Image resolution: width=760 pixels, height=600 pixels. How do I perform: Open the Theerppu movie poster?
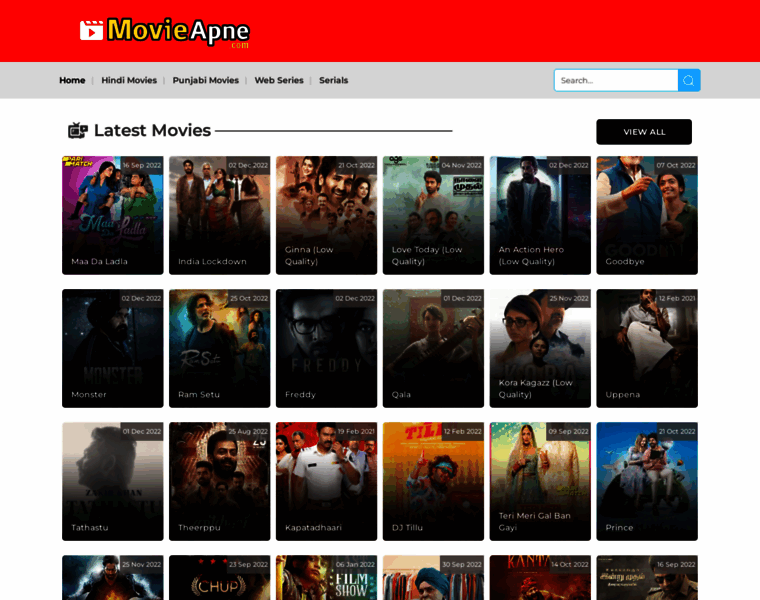220,481
